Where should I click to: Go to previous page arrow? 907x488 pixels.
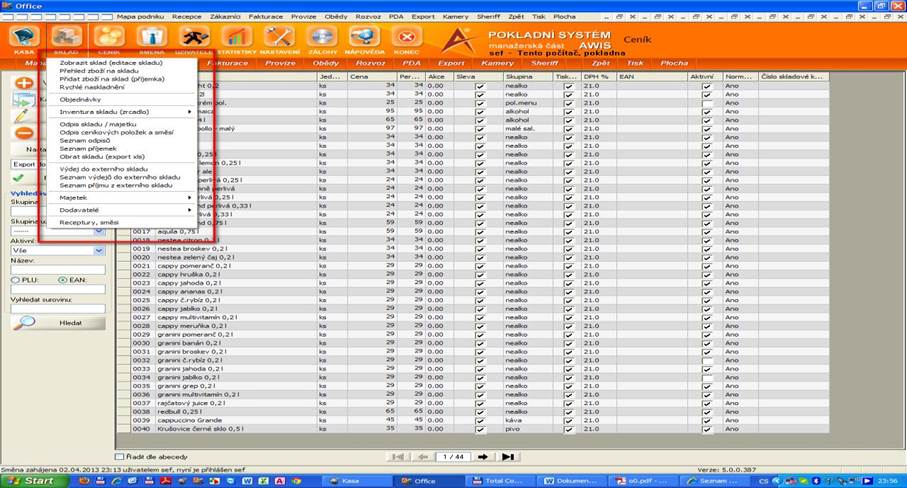423,457
